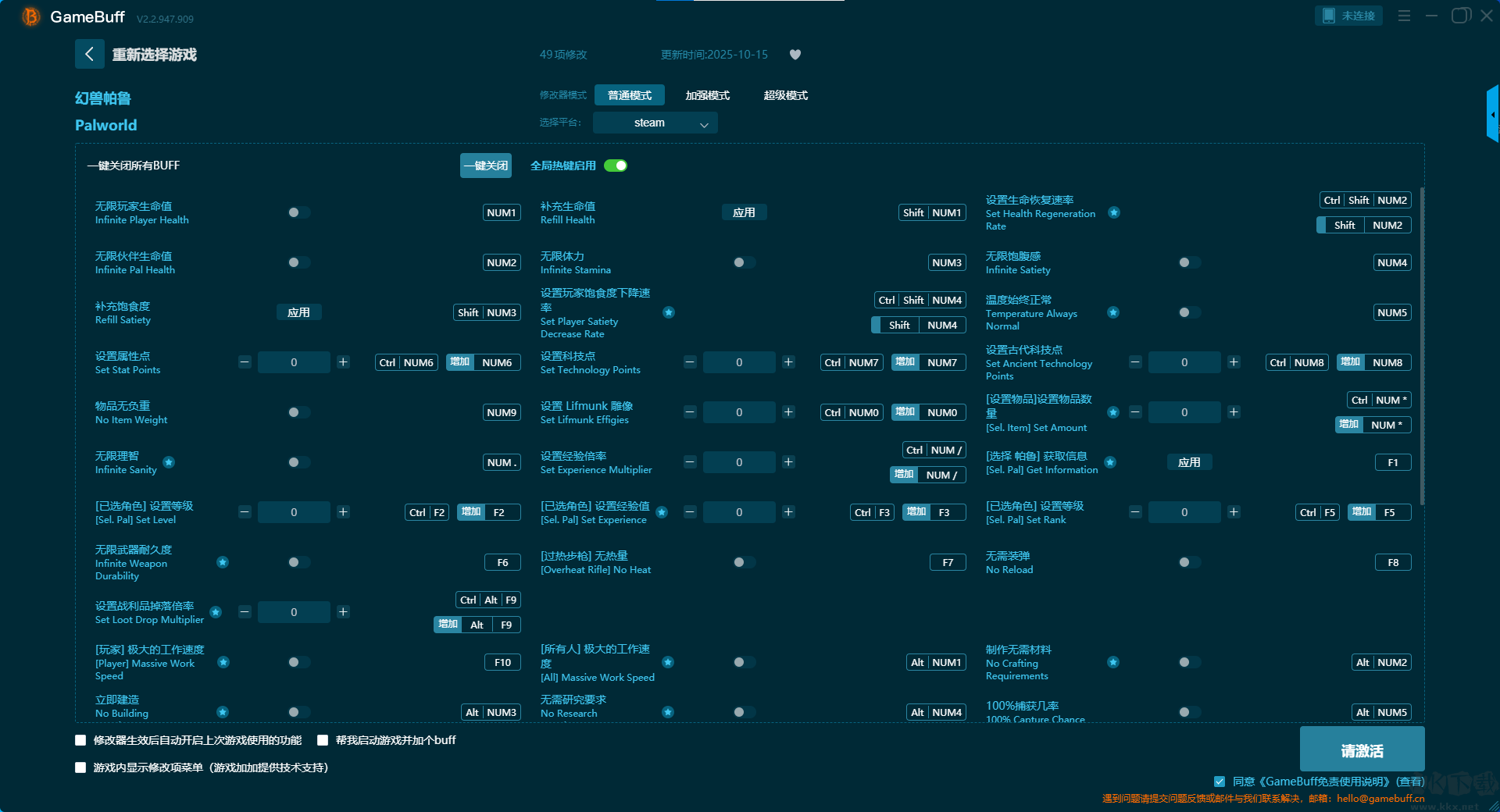Enable Temperature Always Normal toggle
The image size is (1500, 812).
click(x=1190, y=312)
